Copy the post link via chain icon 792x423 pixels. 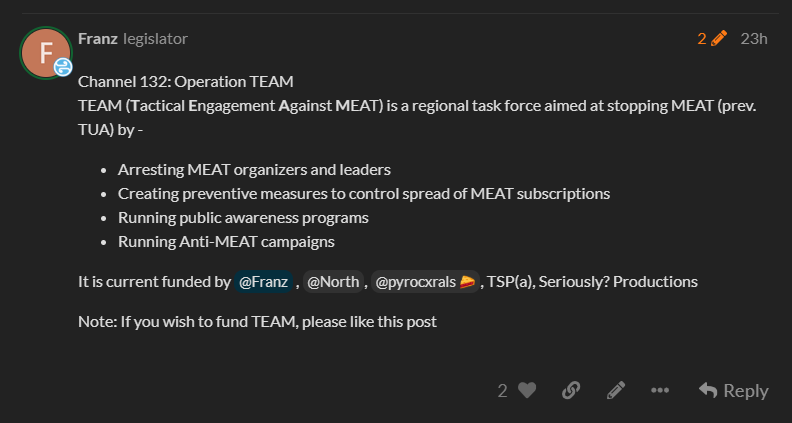(571, 390)
